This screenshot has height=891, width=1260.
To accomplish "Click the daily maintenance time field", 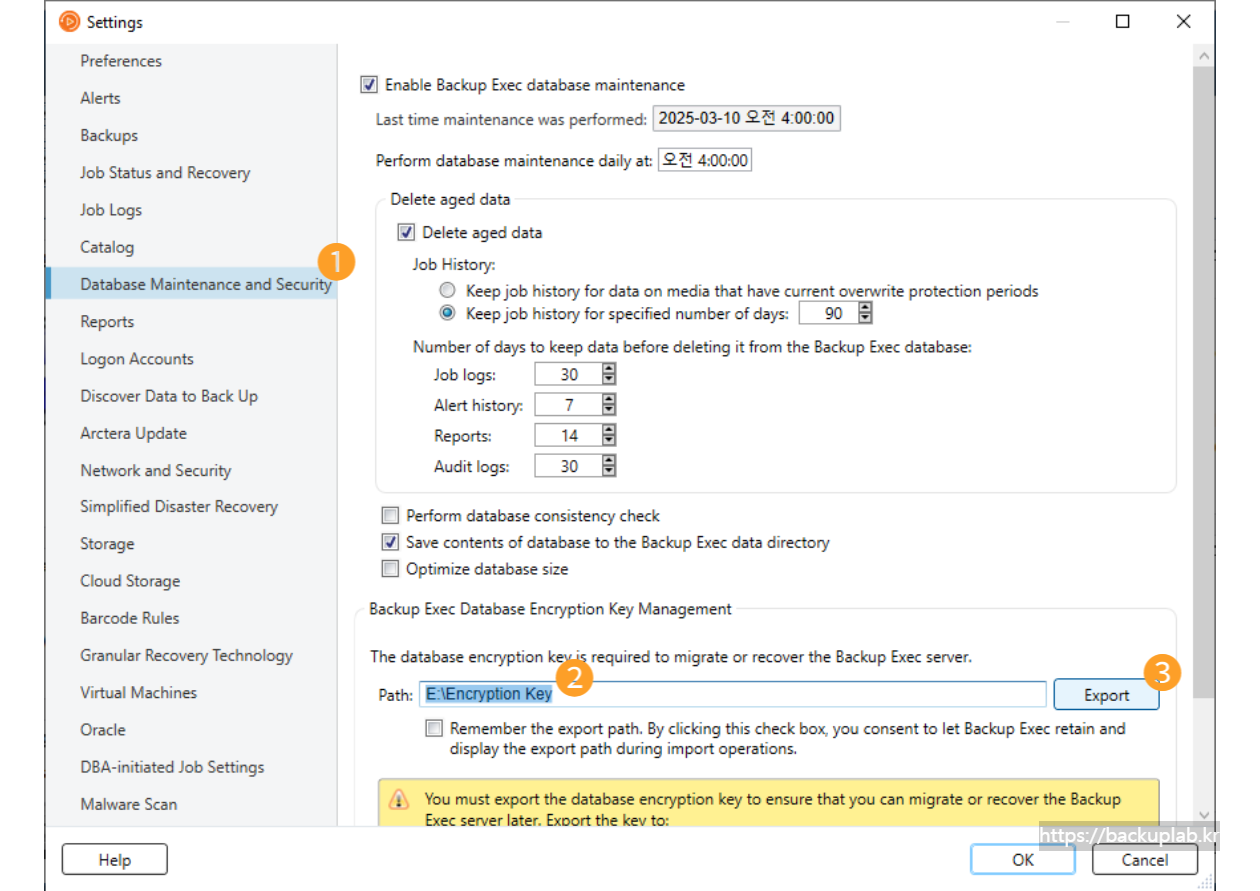I will click(704, 160).
